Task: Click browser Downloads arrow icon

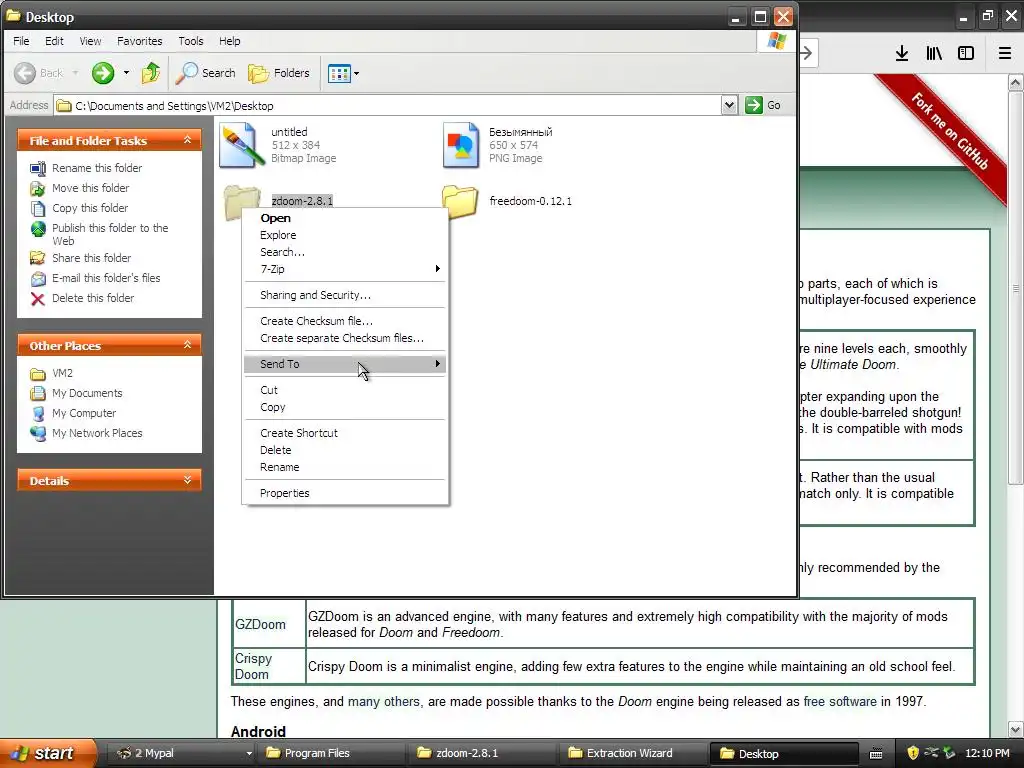Action: pyautogui.click(x=902, y=53)
